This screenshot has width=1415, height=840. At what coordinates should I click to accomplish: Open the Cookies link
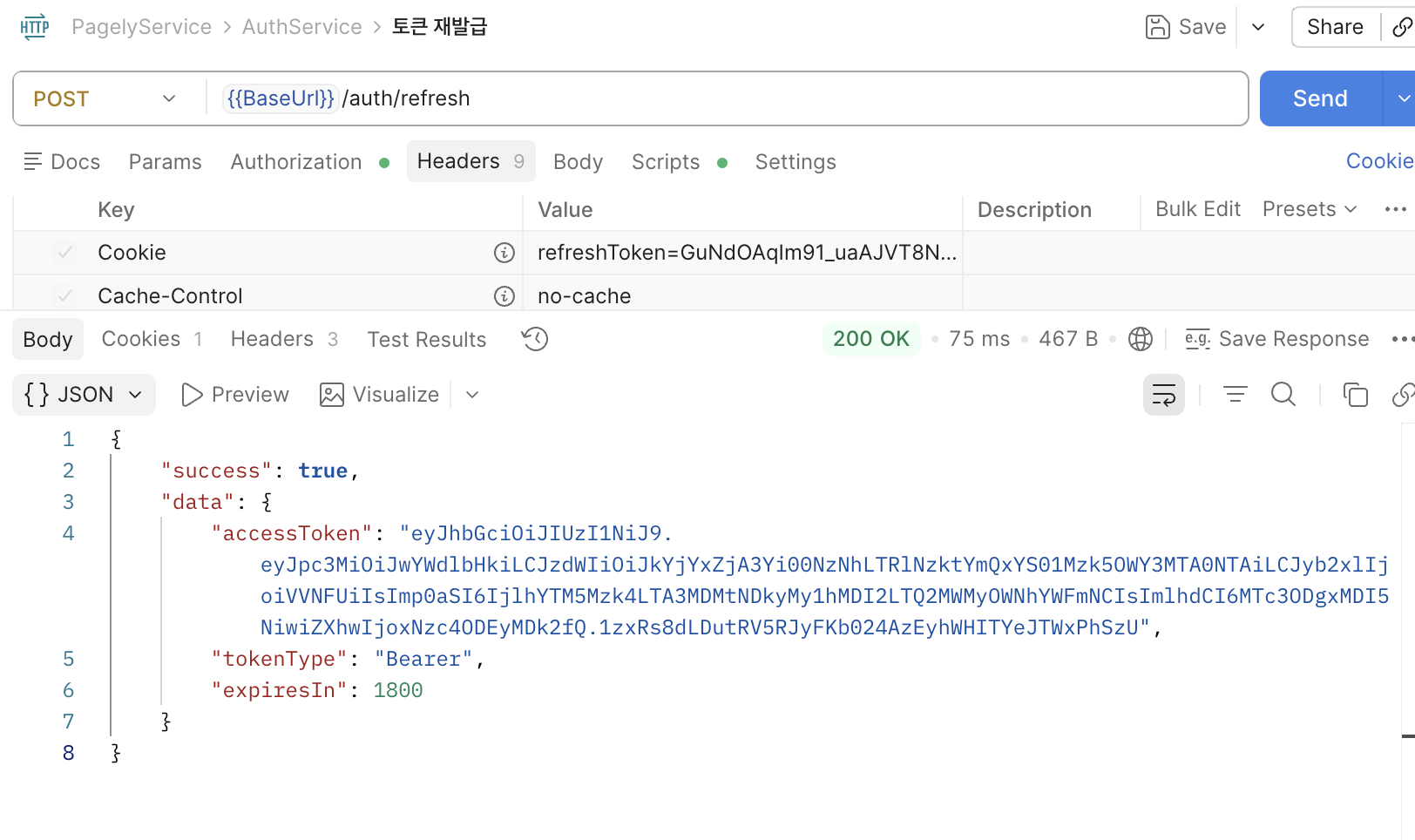1380,161
